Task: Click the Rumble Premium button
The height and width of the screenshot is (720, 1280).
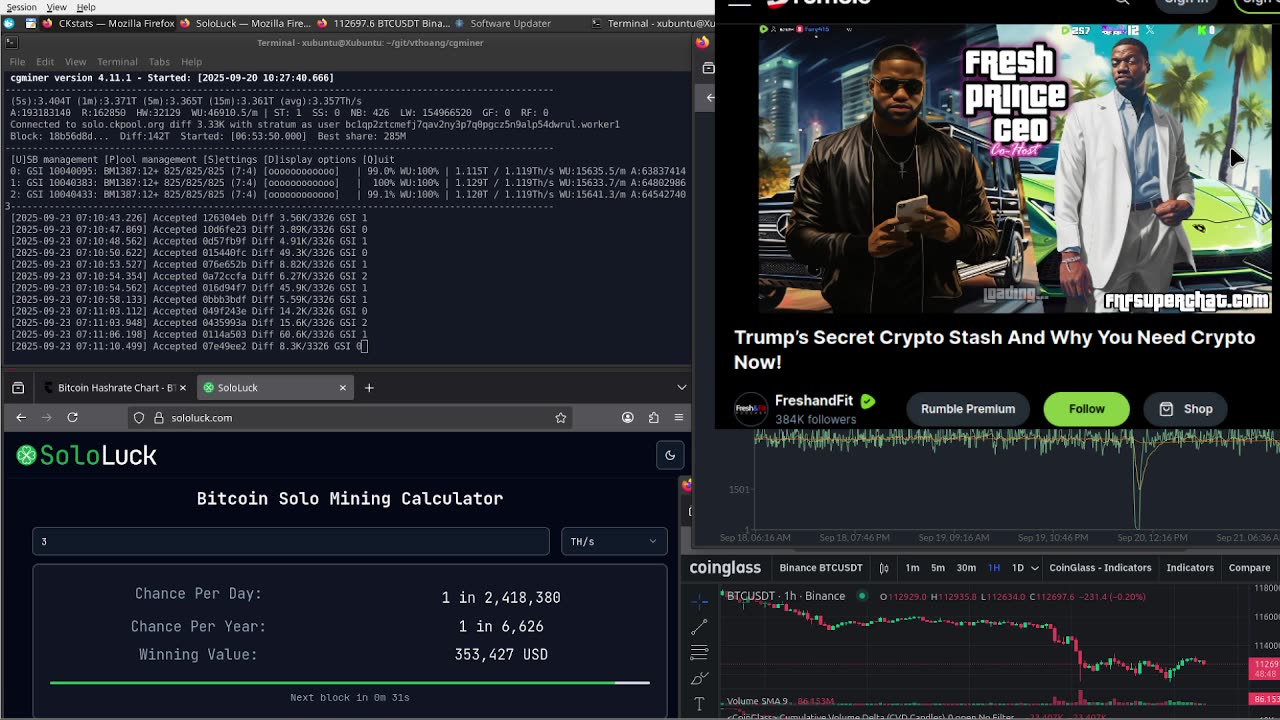Action: point(968,409)
